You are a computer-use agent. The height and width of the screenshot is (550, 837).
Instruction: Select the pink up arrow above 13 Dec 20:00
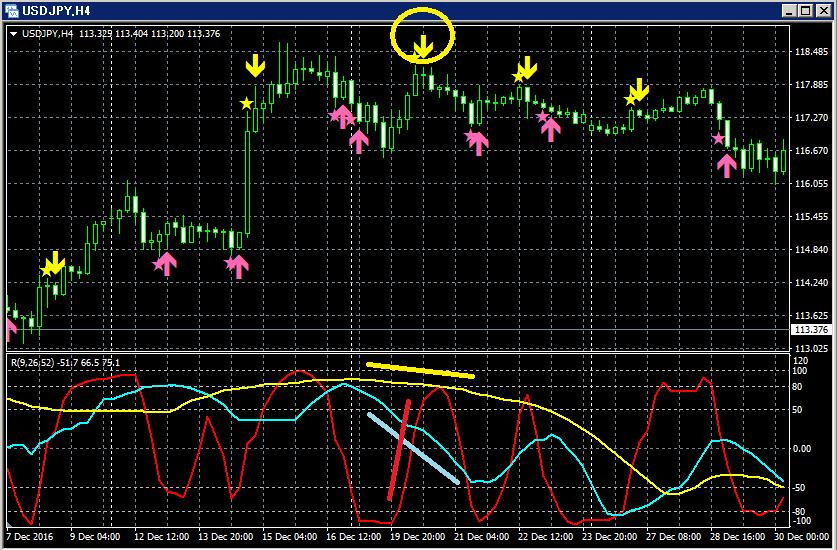click(239, 266)
